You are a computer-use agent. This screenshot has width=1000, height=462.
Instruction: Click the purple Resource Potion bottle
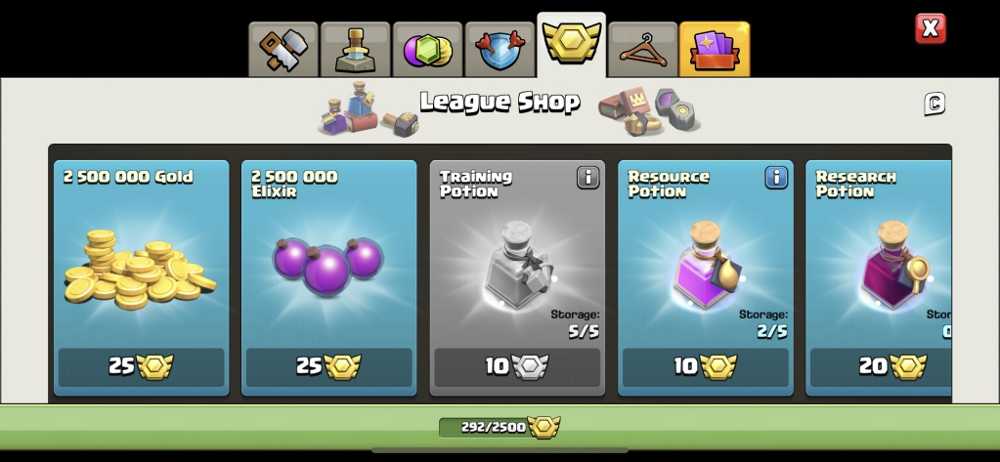[705, 265]
